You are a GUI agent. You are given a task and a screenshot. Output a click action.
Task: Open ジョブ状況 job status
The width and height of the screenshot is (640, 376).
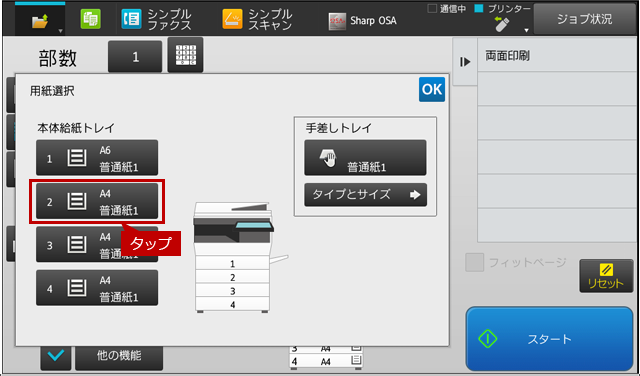click(584, 19)
